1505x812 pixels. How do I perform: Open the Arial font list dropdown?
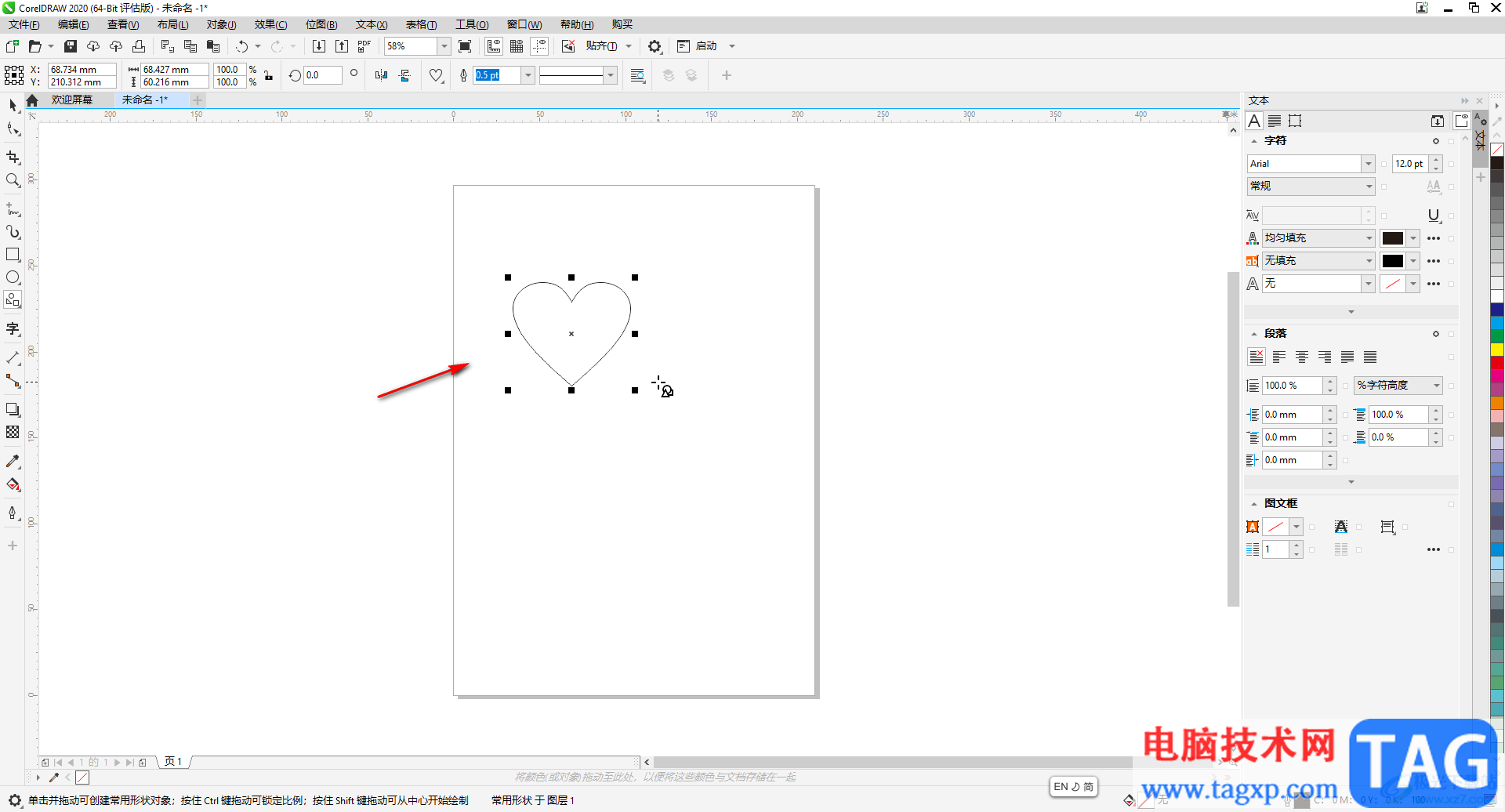[1369, 164]
